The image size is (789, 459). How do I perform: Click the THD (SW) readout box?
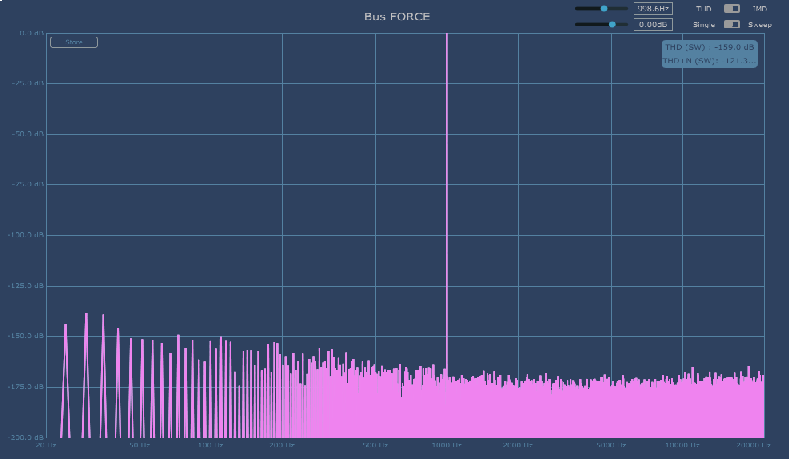tap(709, 47)
